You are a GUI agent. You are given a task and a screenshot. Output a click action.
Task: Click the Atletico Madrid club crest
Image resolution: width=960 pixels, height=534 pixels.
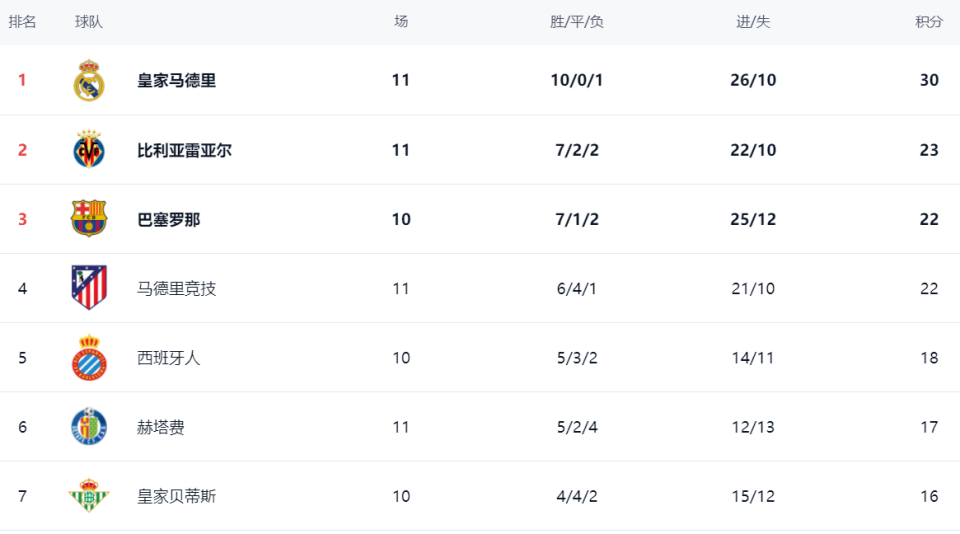coord(89,288)
